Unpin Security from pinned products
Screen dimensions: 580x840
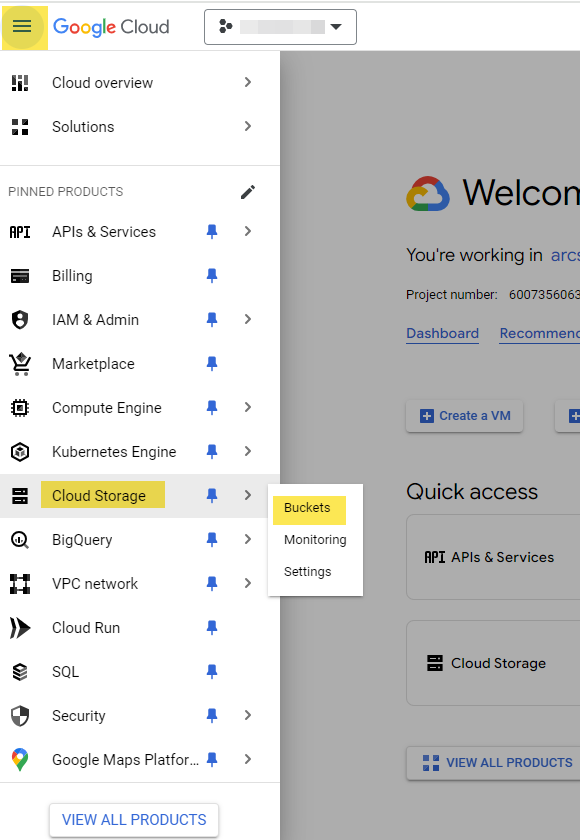[x=212, y=715]
